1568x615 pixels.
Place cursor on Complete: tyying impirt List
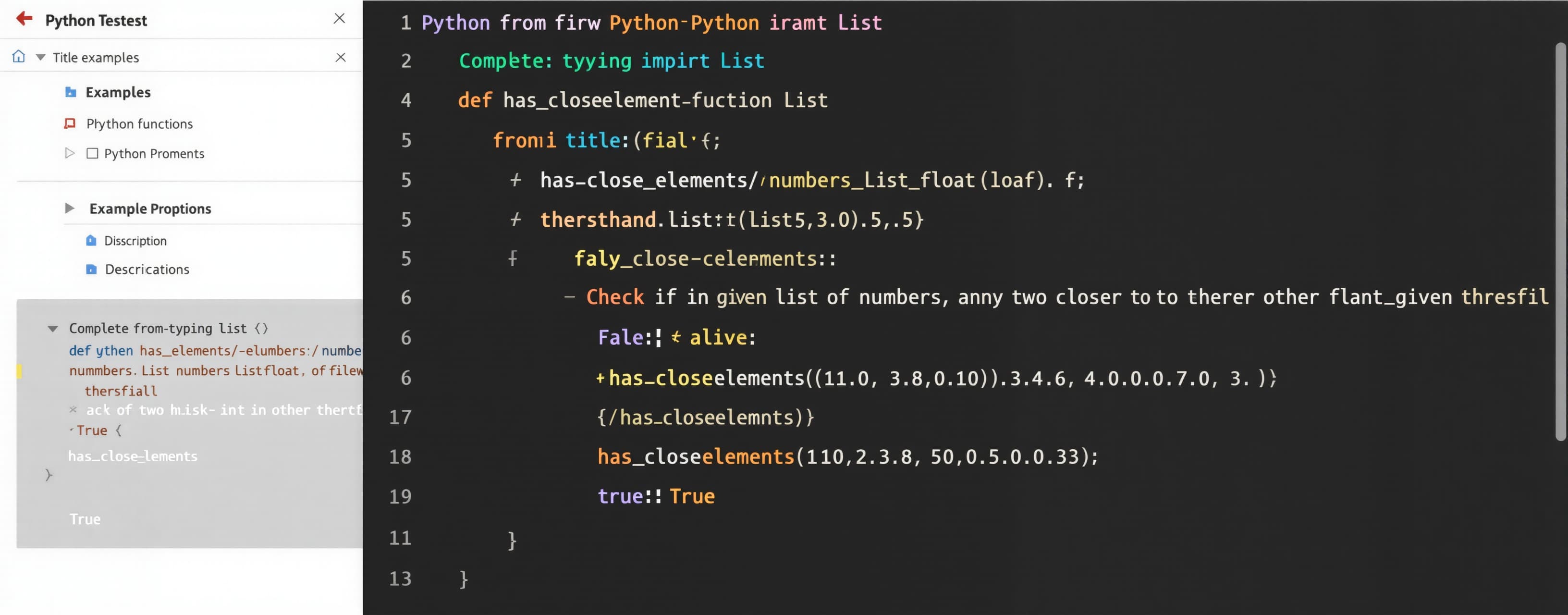coord(611,61)
